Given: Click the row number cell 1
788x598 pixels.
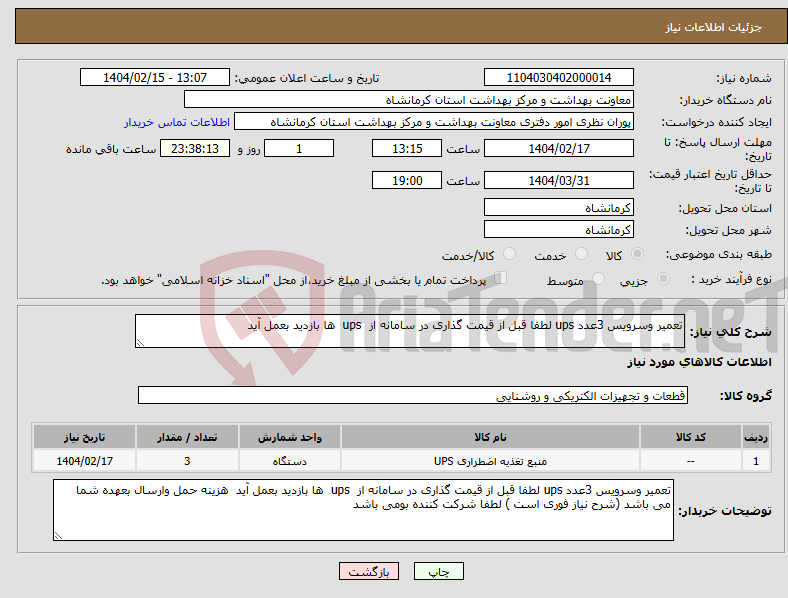Looking at the screenshot, I should [756, 461].
